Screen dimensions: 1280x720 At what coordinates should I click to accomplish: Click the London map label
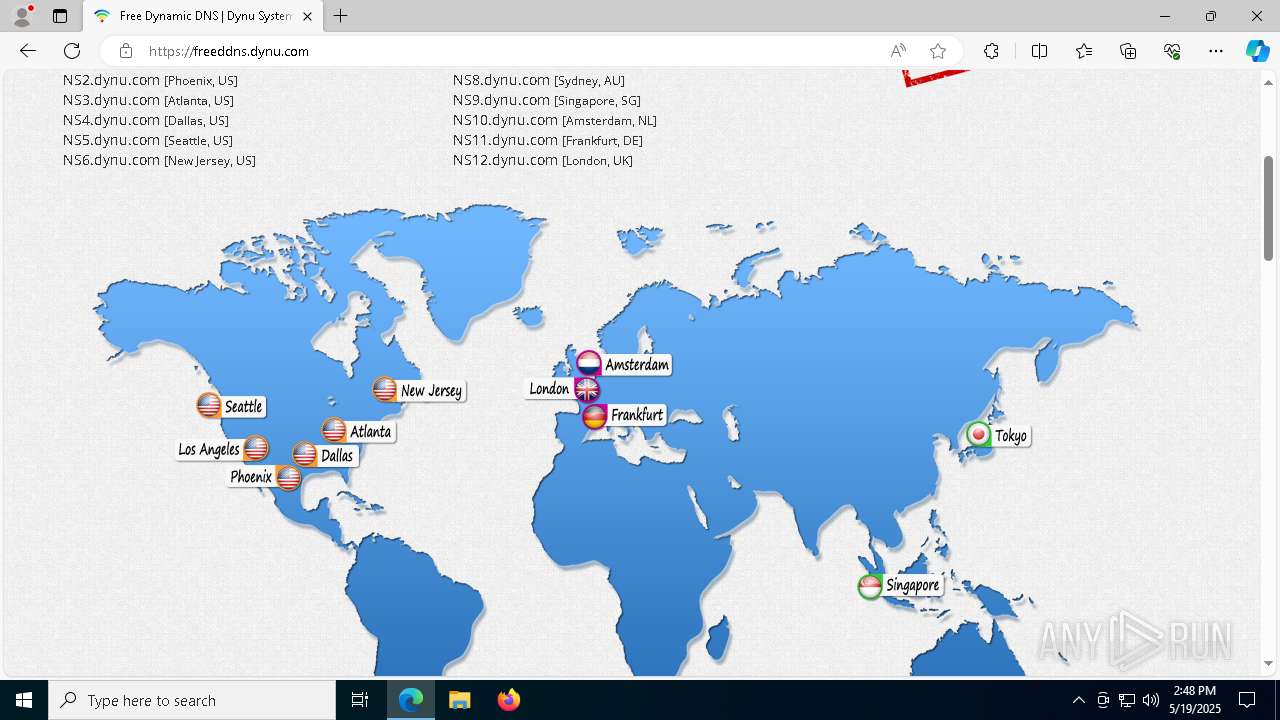(x=549, y=388)
